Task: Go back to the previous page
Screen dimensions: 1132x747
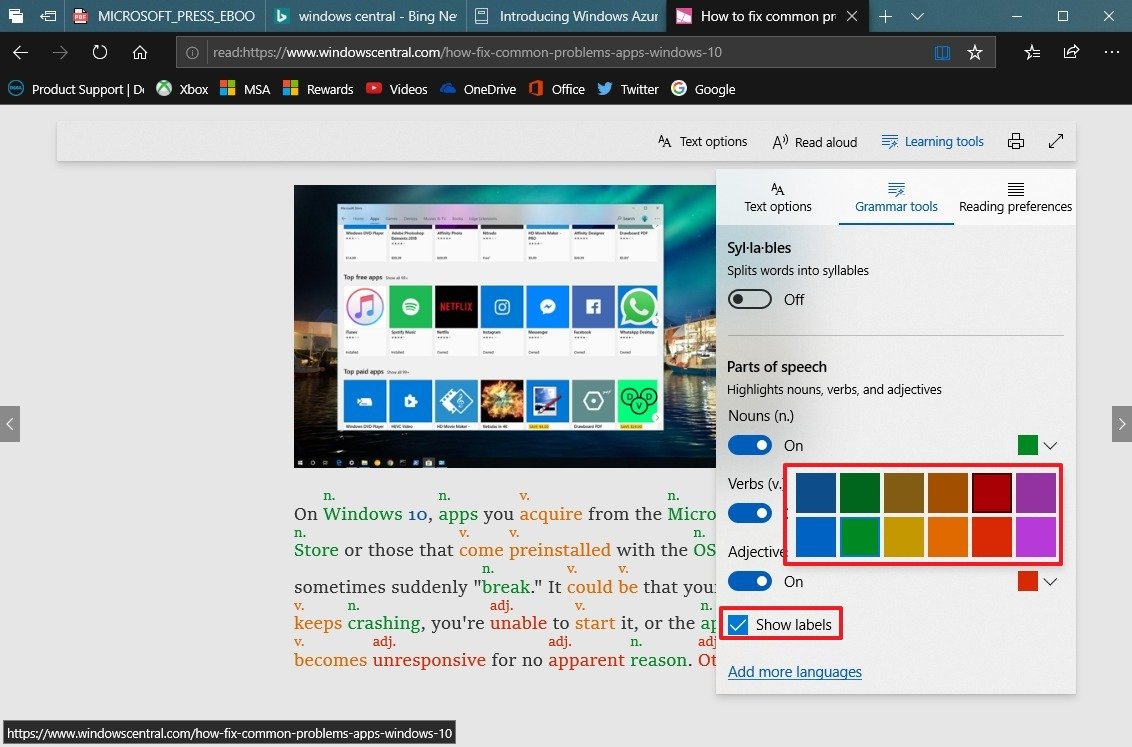Action: tap(20, 52)
